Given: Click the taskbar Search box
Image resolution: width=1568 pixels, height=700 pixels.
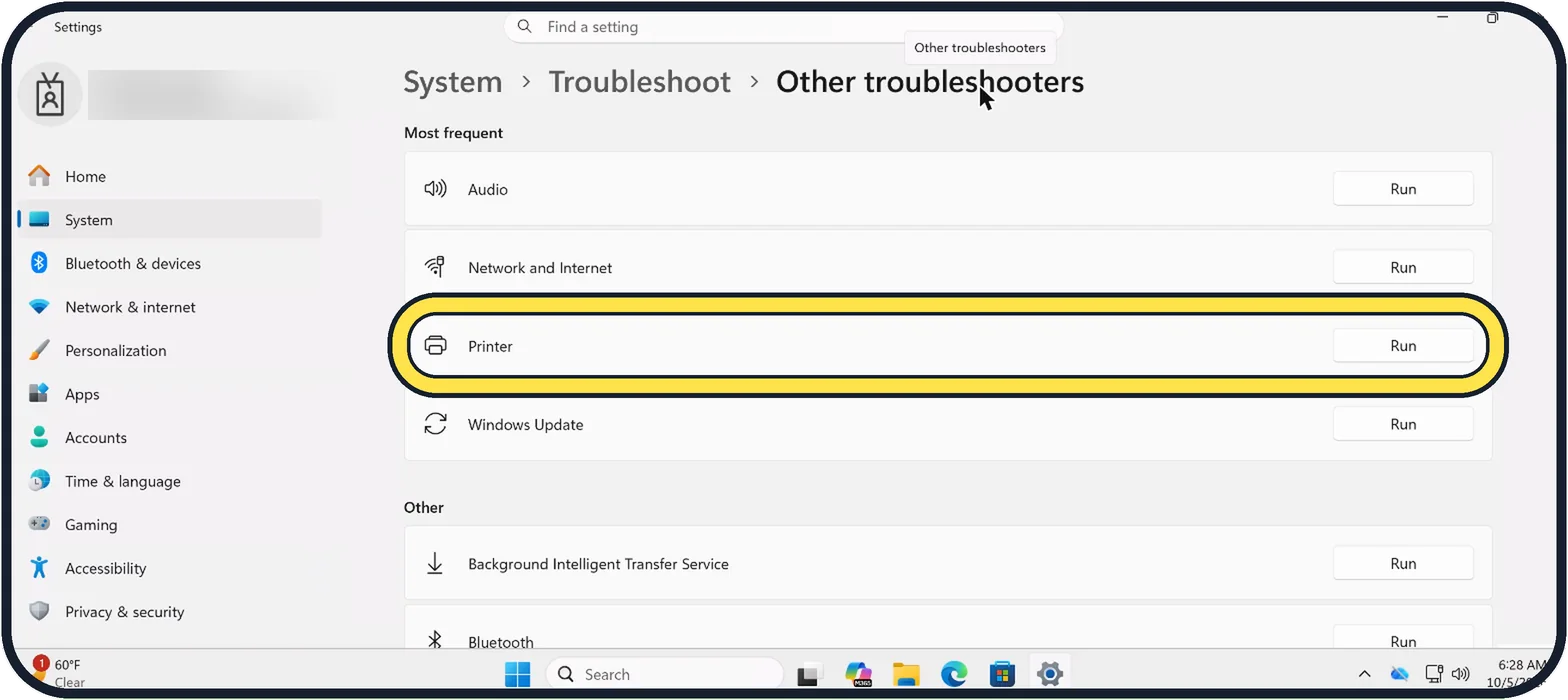Looking at the screenshot, I should coord(665,674).
